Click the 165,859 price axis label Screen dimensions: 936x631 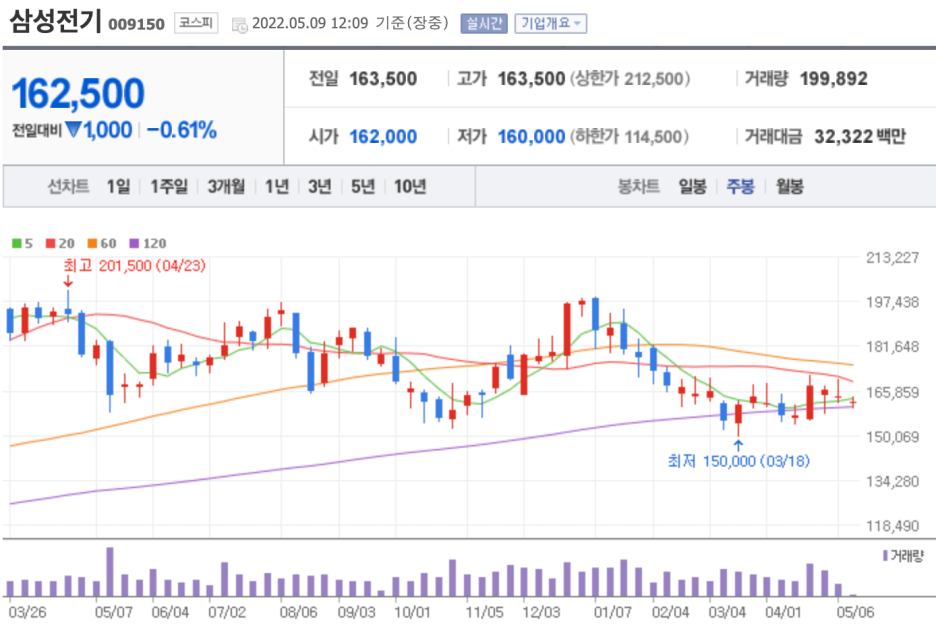(x=892, y=392)
